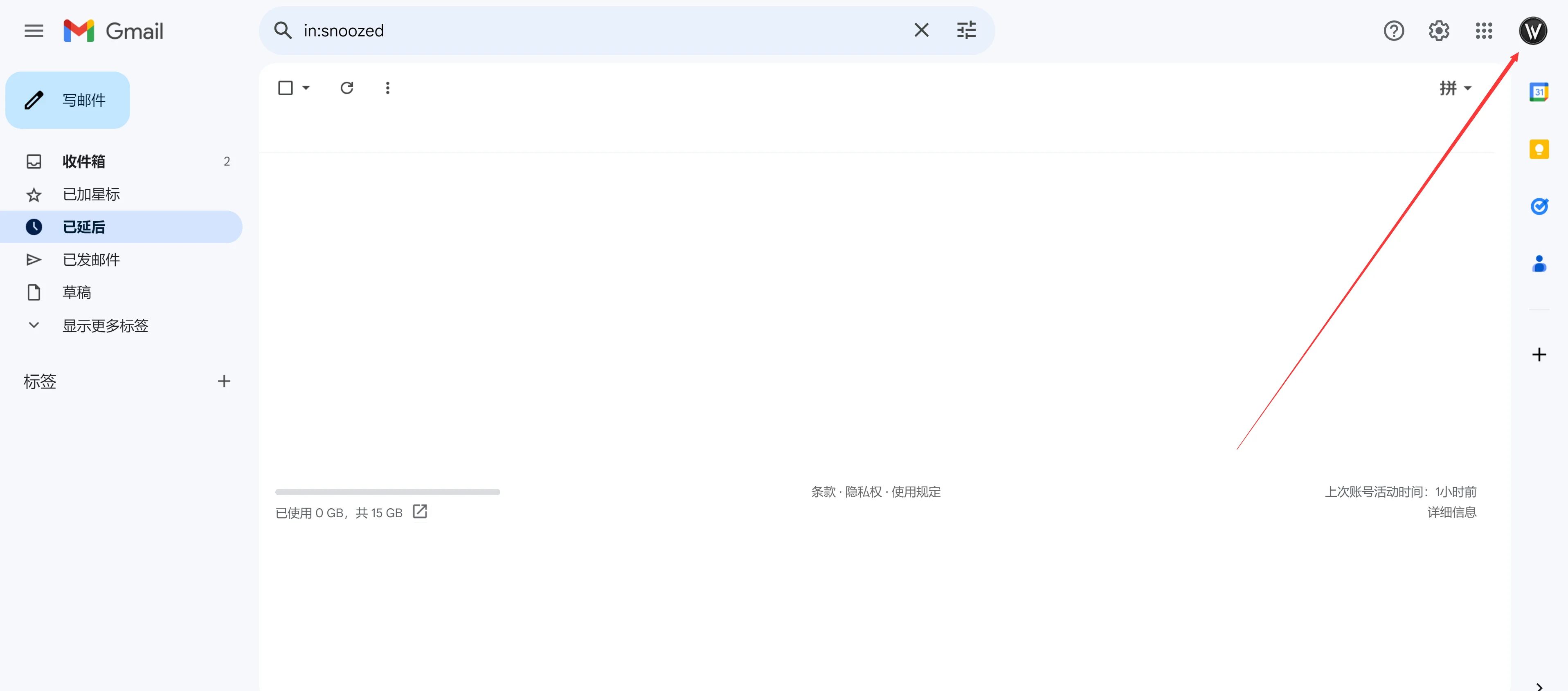Open the 详细信息 account activity details
This screenshot has width=1568, height=691.
pos(1452,512)
